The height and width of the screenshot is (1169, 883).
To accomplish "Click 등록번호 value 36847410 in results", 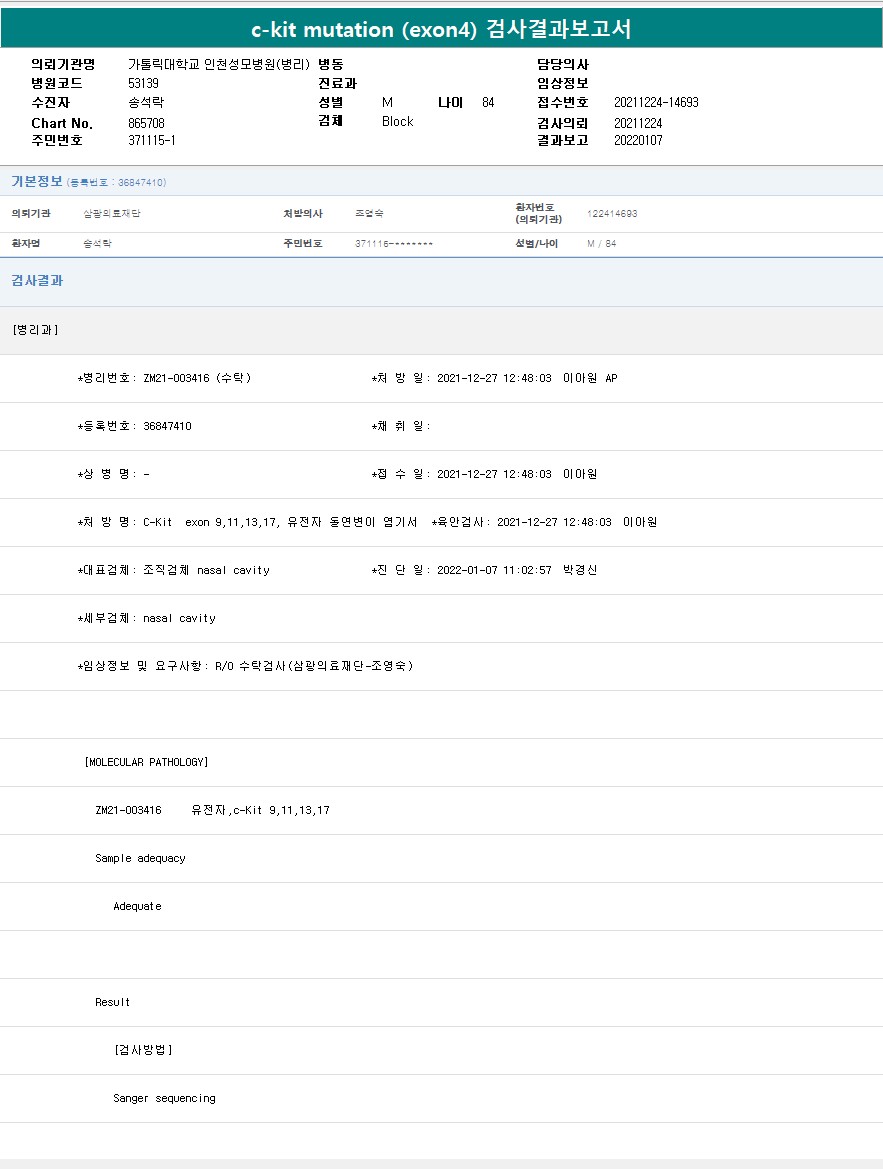I will click(167, 426).
